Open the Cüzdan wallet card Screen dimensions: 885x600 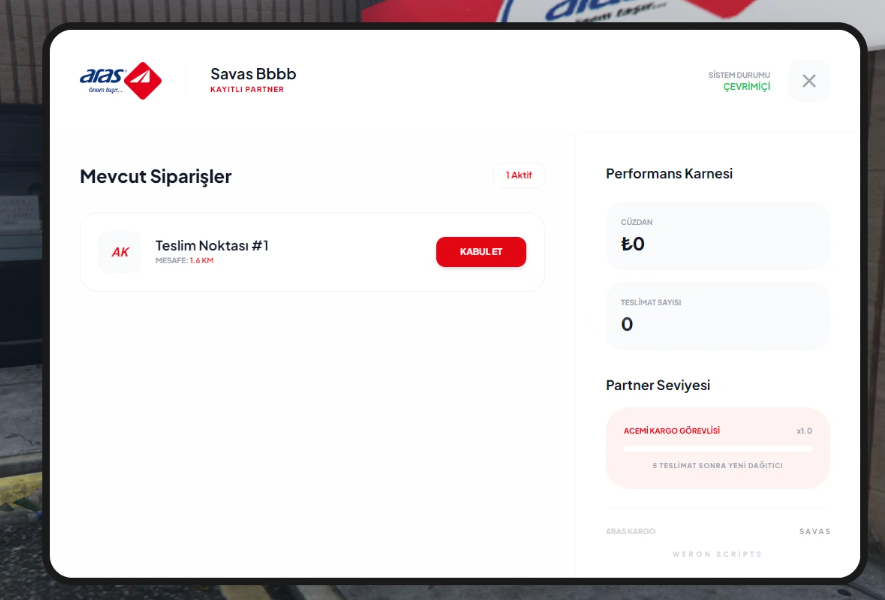pos(717,236)
